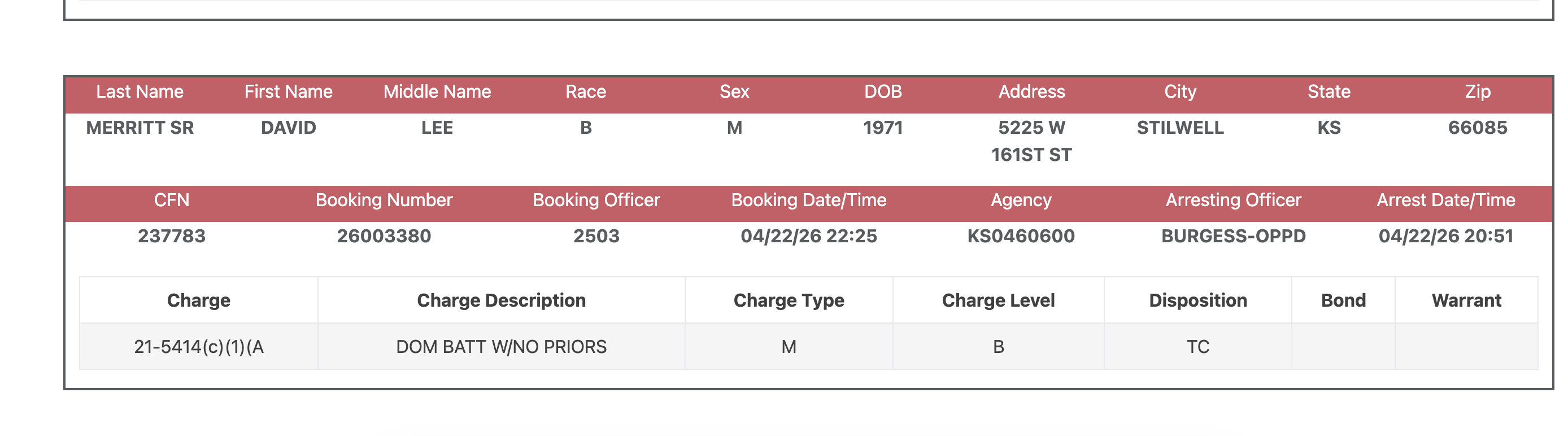Click the First Name column header
This screenshot has width=1568, height=436.
(x=288, y=92)
